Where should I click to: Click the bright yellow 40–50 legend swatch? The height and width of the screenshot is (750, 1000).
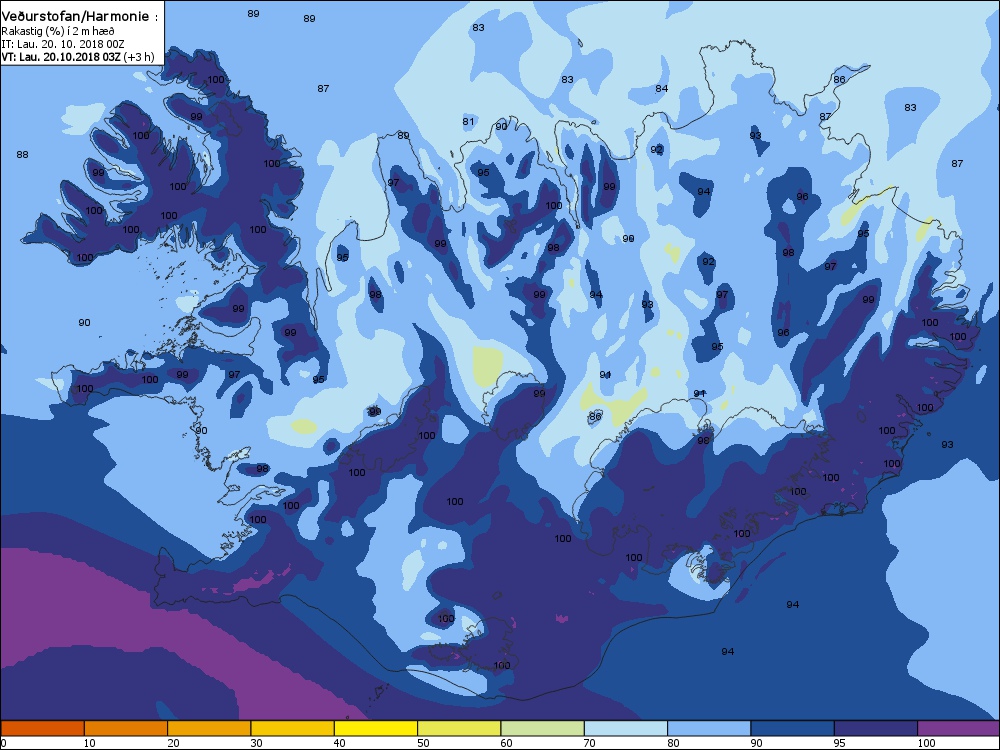point(376,728)
